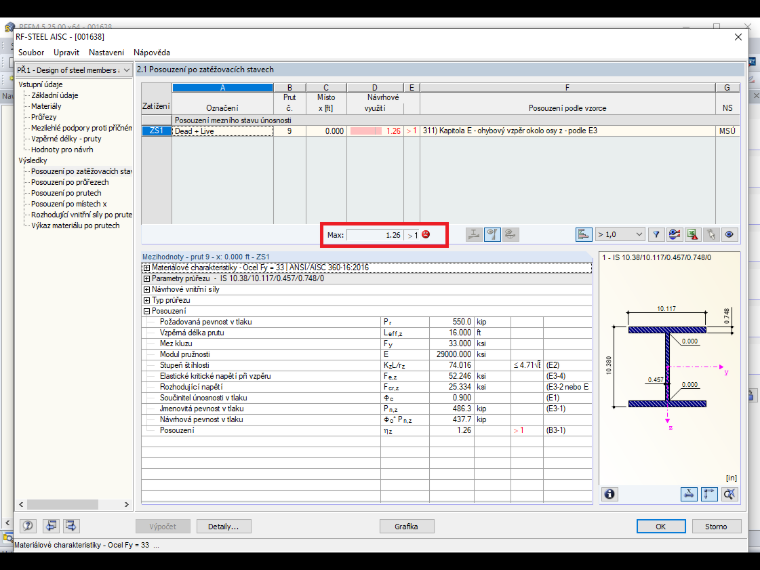Toggle cross-section stress display icon
760x570 pixels.
point(689,494)
